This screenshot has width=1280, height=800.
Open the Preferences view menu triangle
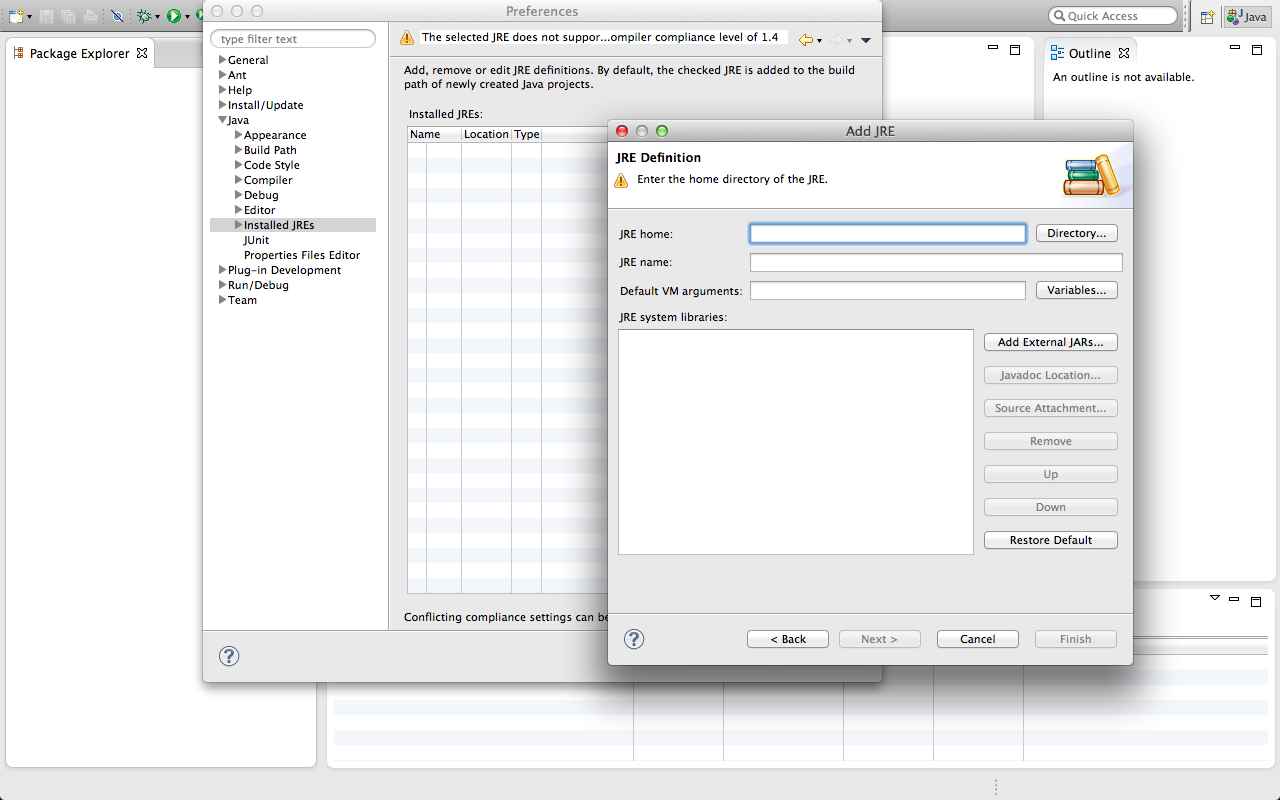click(x=866, y=40)
